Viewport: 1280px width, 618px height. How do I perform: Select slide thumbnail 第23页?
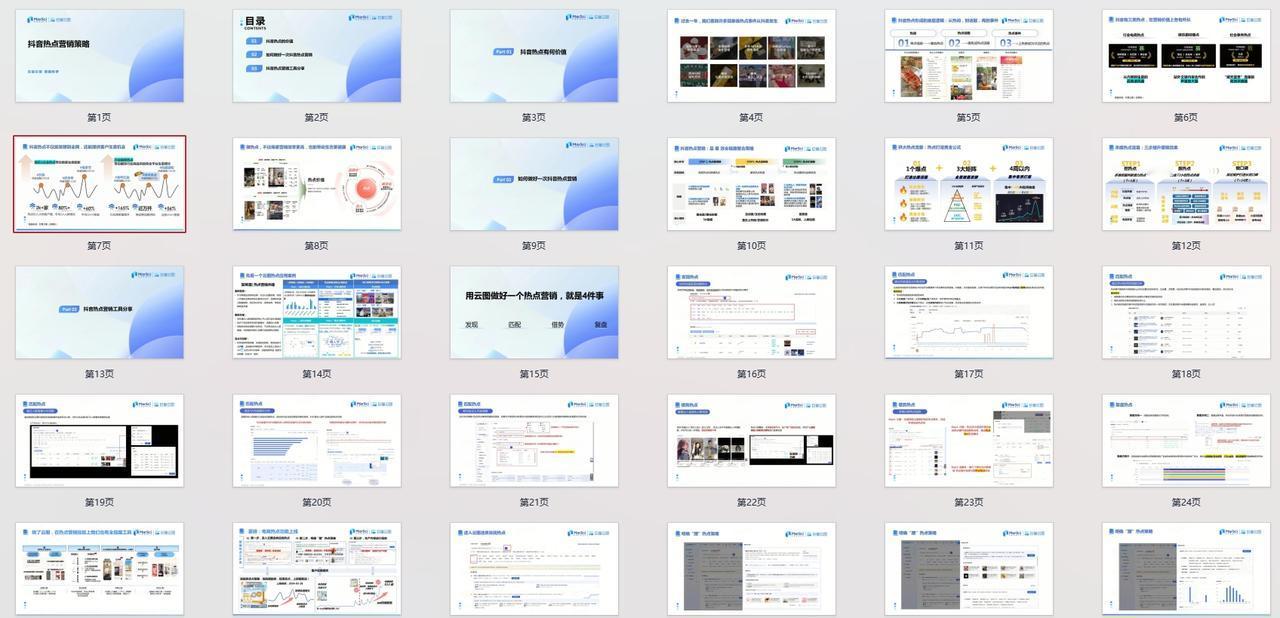pos(969,441)
